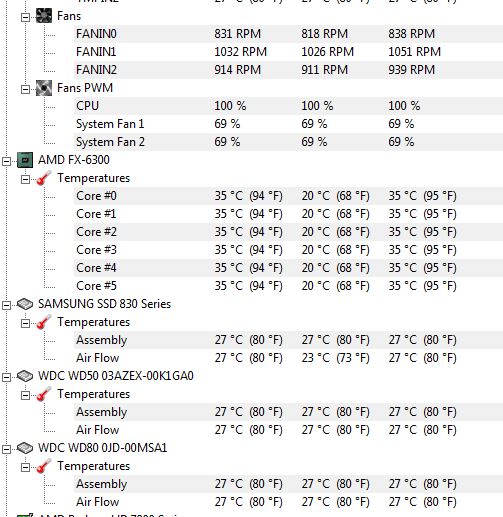Select the System Fan 2 row

(288, 142)
